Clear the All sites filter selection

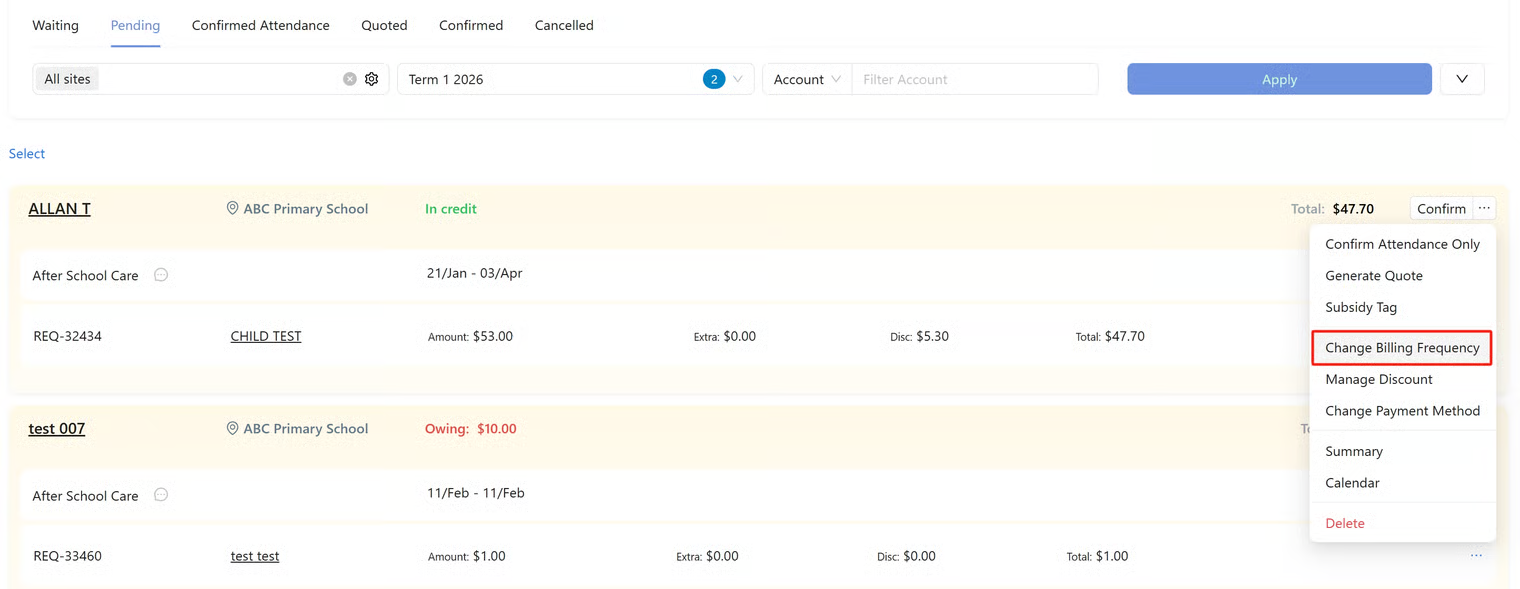click(x=350, y=79)
